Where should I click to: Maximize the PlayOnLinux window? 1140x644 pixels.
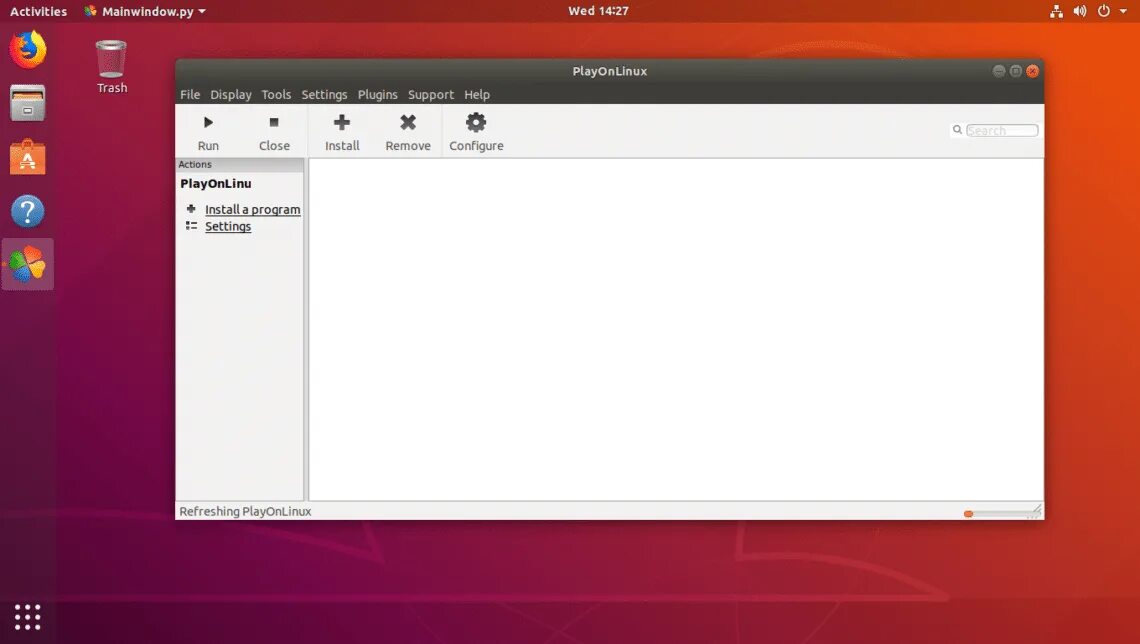[1015, 71]
